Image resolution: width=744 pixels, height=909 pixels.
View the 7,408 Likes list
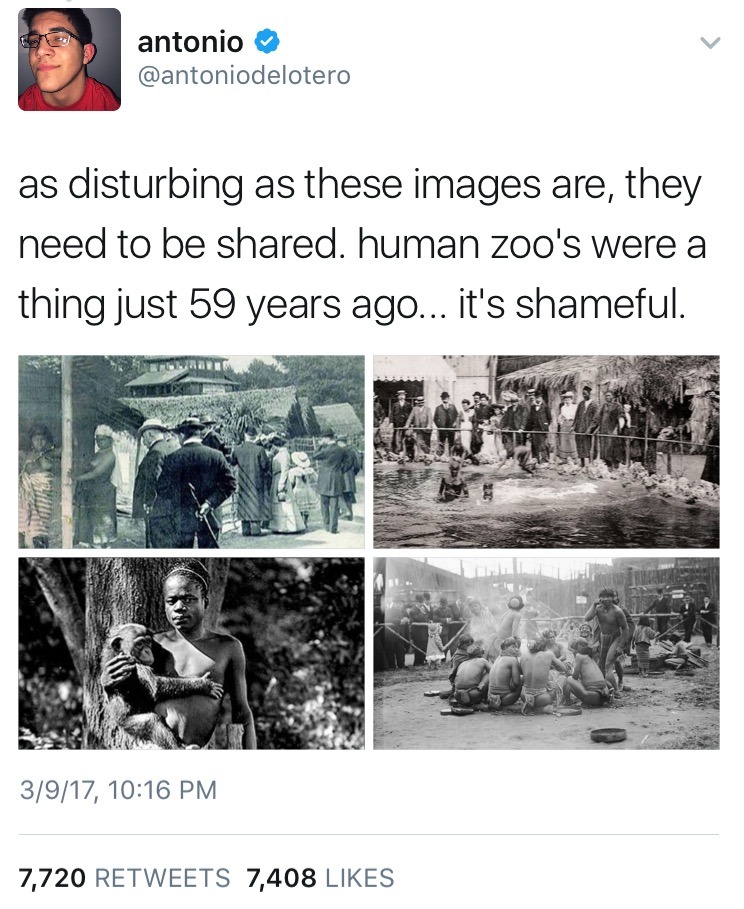tap(320, 878)
